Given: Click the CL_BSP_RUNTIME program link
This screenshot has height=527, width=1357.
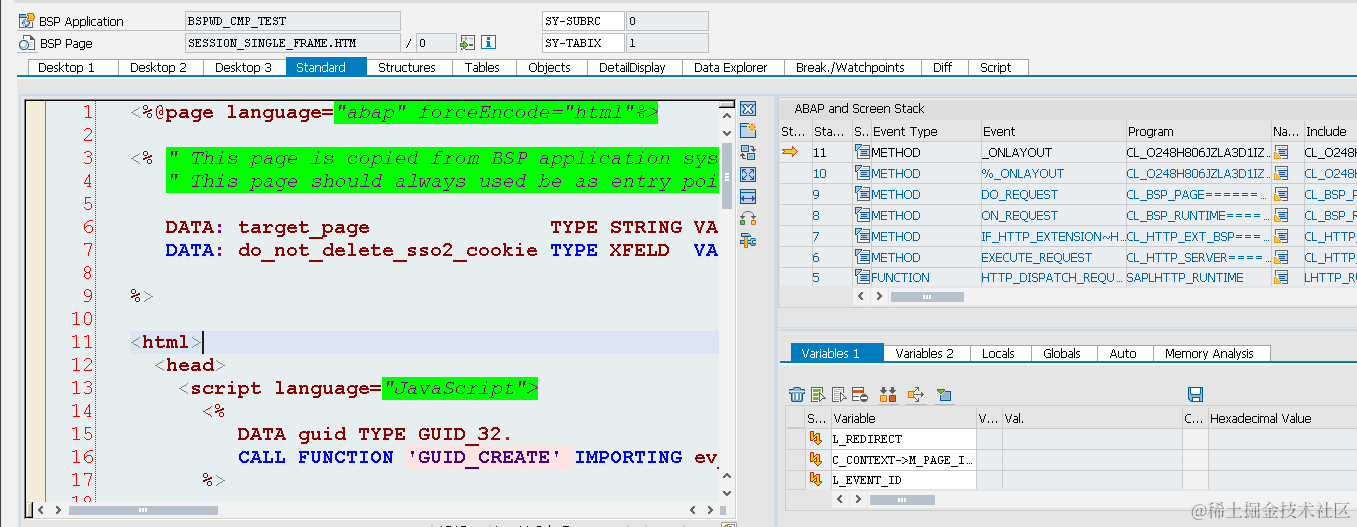Looking at the screenshot, I should 1197,215.
